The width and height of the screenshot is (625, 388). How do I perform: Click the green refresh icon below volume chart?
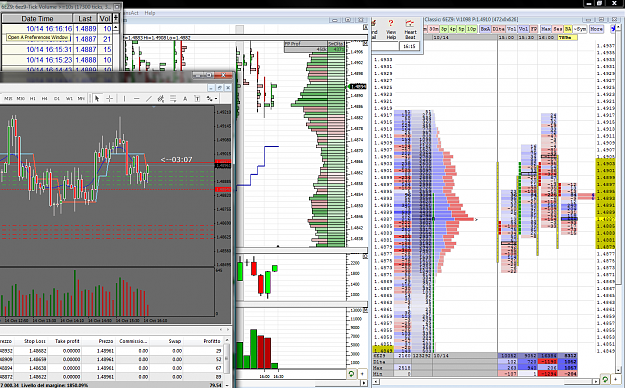(351, 374)
